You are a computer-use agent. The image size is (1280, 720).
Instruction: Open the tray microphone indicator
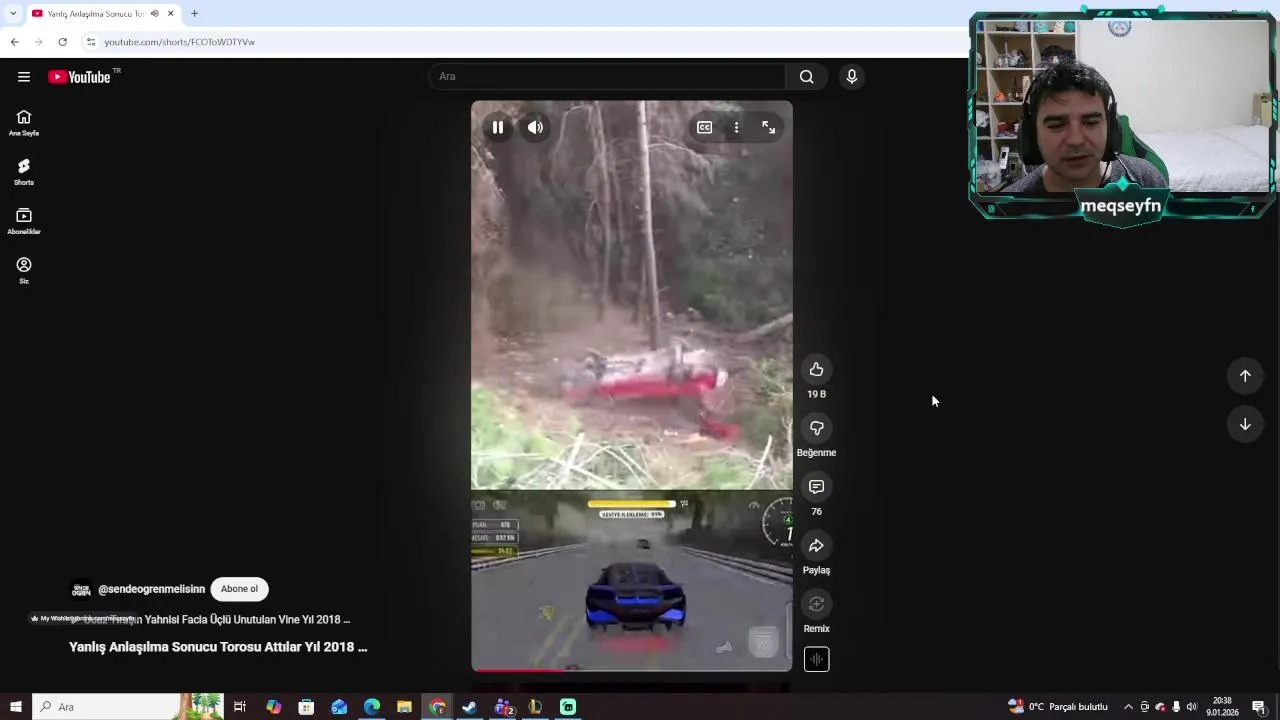1176,707
